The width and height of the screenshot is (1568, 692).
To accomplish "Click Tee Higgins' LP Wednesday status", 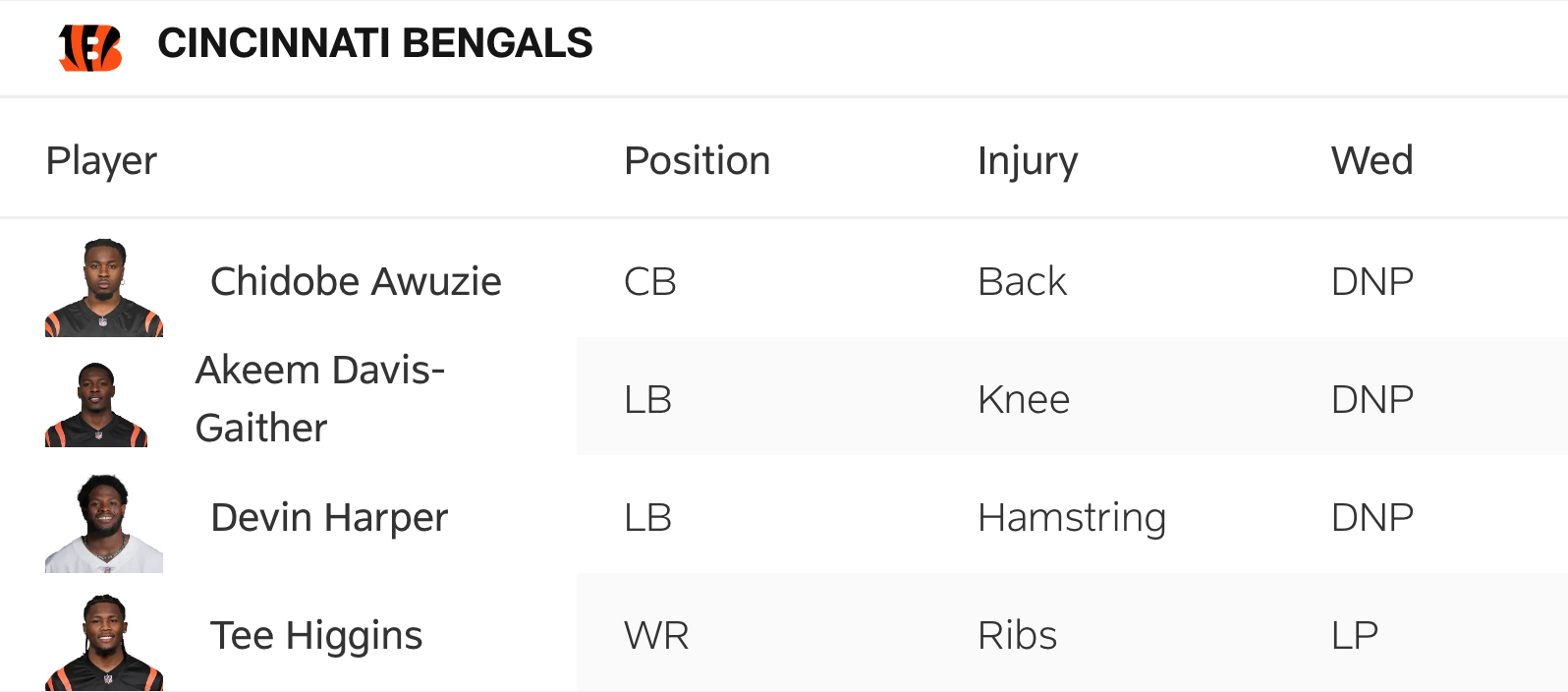I will click(1355, 636).
